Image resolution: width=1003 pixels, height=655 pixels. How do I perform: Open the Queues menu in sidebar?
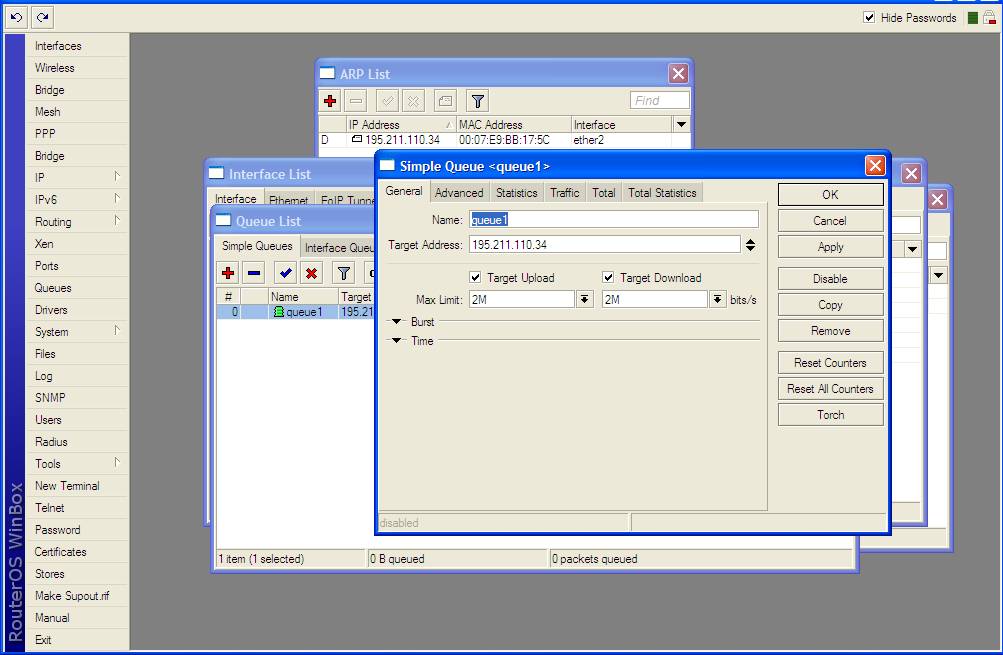point(53,288)
